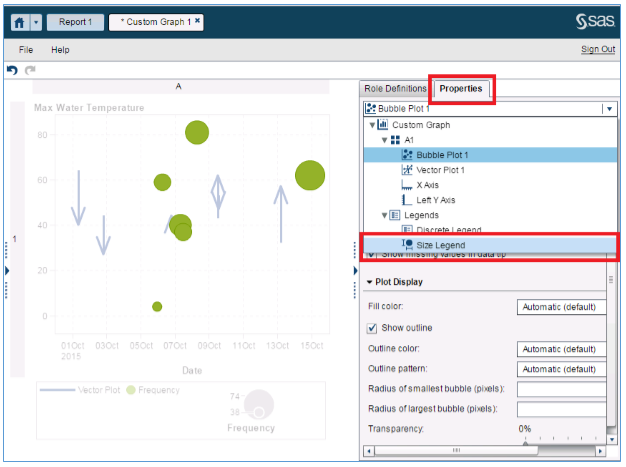The height and width of the screenshot is (467, 626).
Task: Select Left Y Axis in the tree
Action: tap(436, 200)
